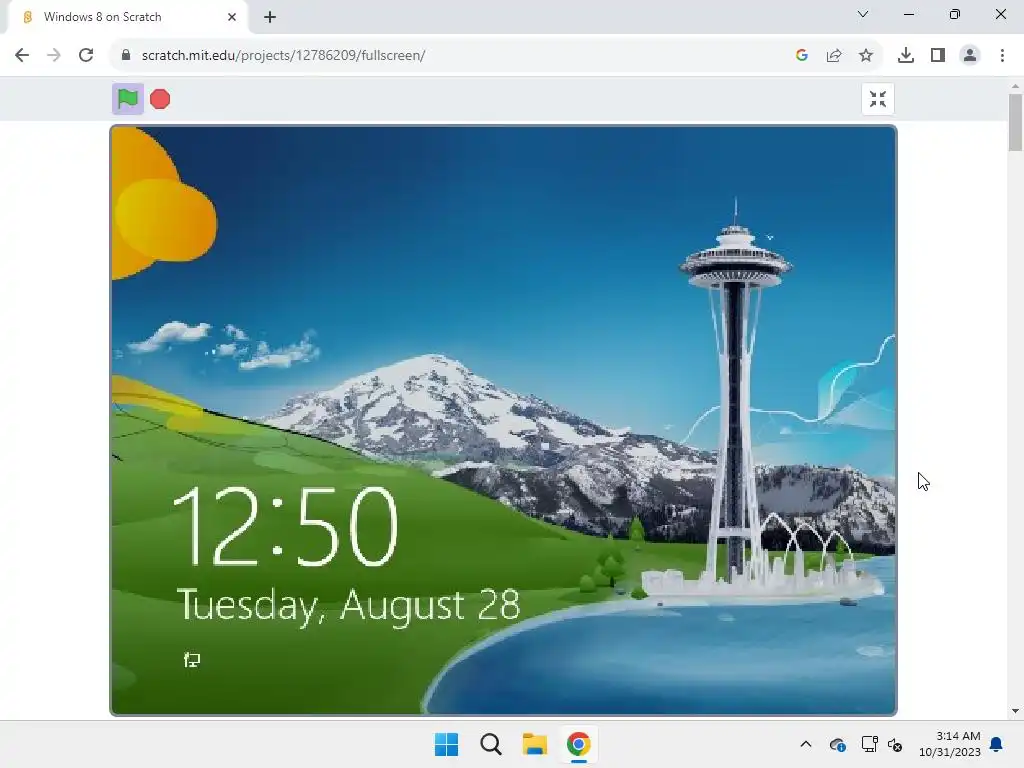Click the Tuesday, August 28 date text
This screenshot has width=1024, height=768.
click(348, 605)
